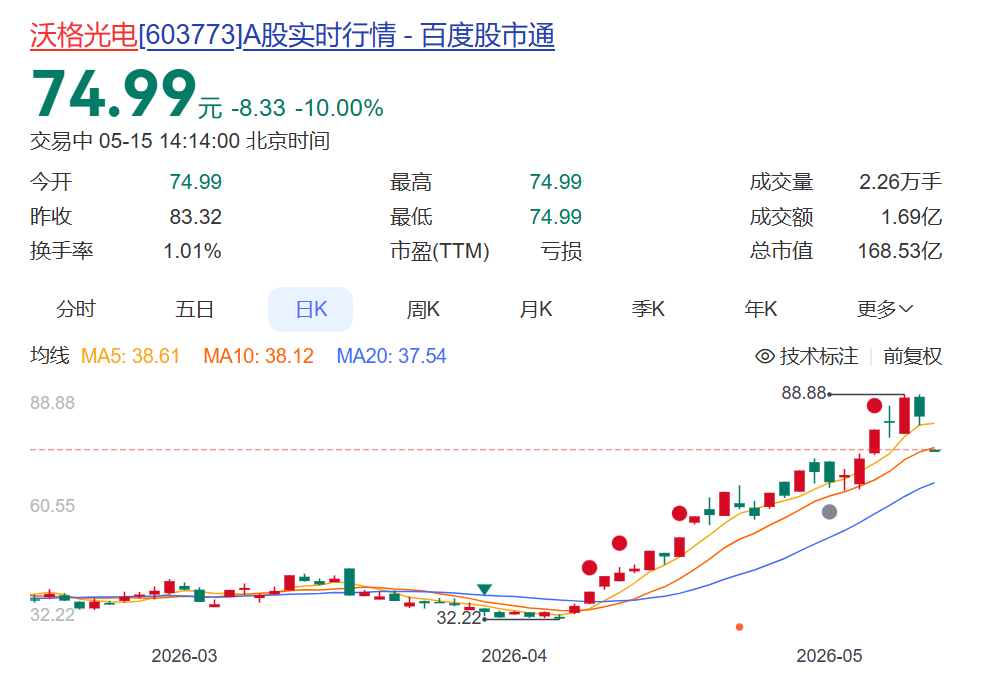Image resolution: width=987 pixels, height=678 pixels.
Task: Click the 2026-03 date axis label
Action: pos(184,656)
